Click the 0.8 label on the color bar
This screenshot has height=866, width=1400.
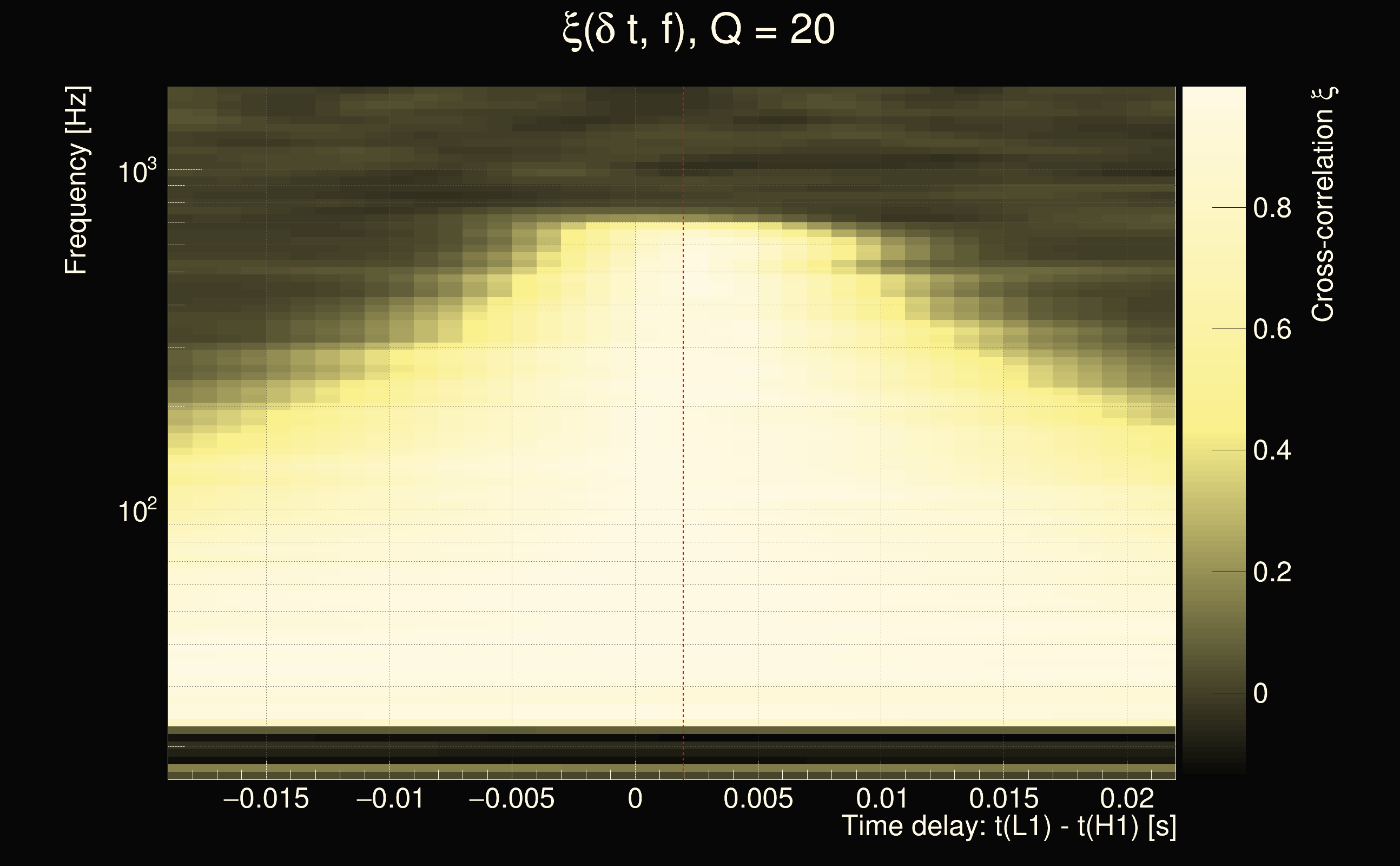point(1272,208)
